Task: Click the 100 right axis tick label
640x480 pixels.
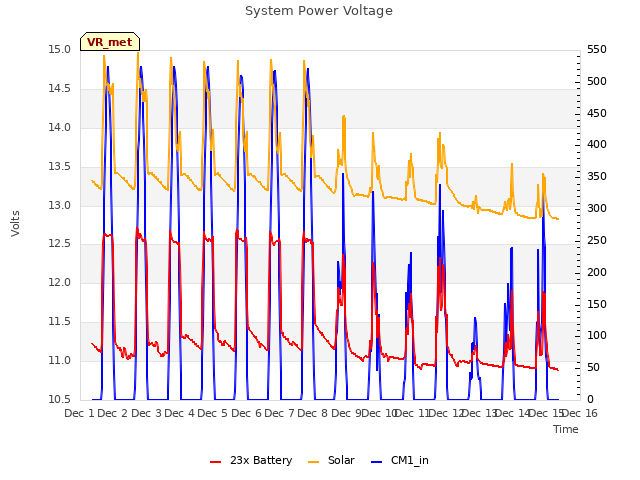Action: [597, 336]
